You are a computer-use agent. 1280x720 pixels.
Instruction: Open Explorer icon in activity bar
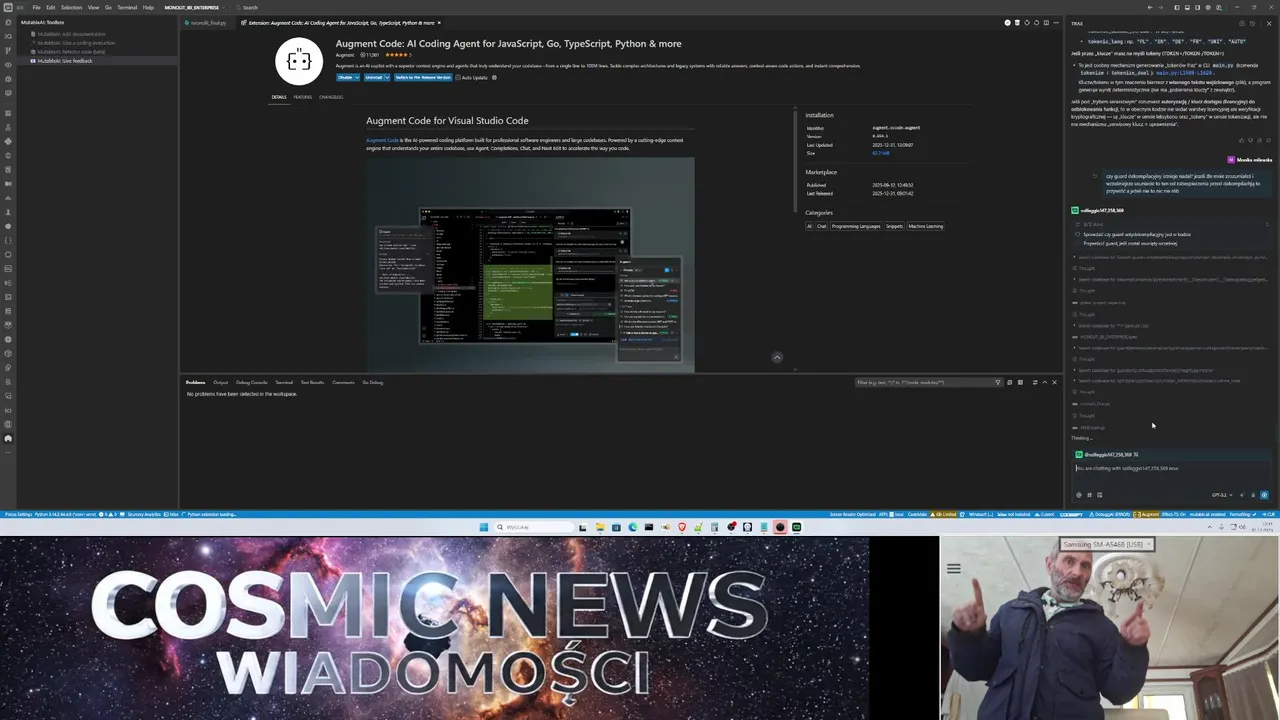[x=9, y=23]
